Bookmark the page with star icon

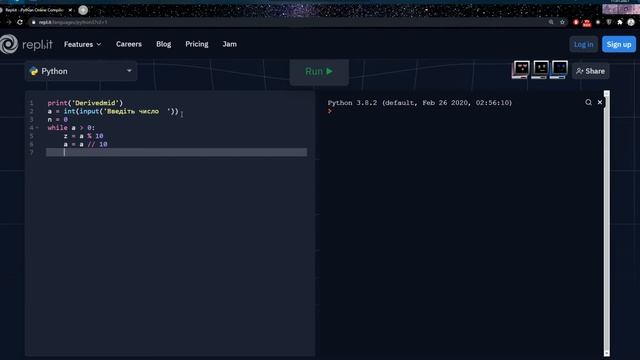[562, 22]
